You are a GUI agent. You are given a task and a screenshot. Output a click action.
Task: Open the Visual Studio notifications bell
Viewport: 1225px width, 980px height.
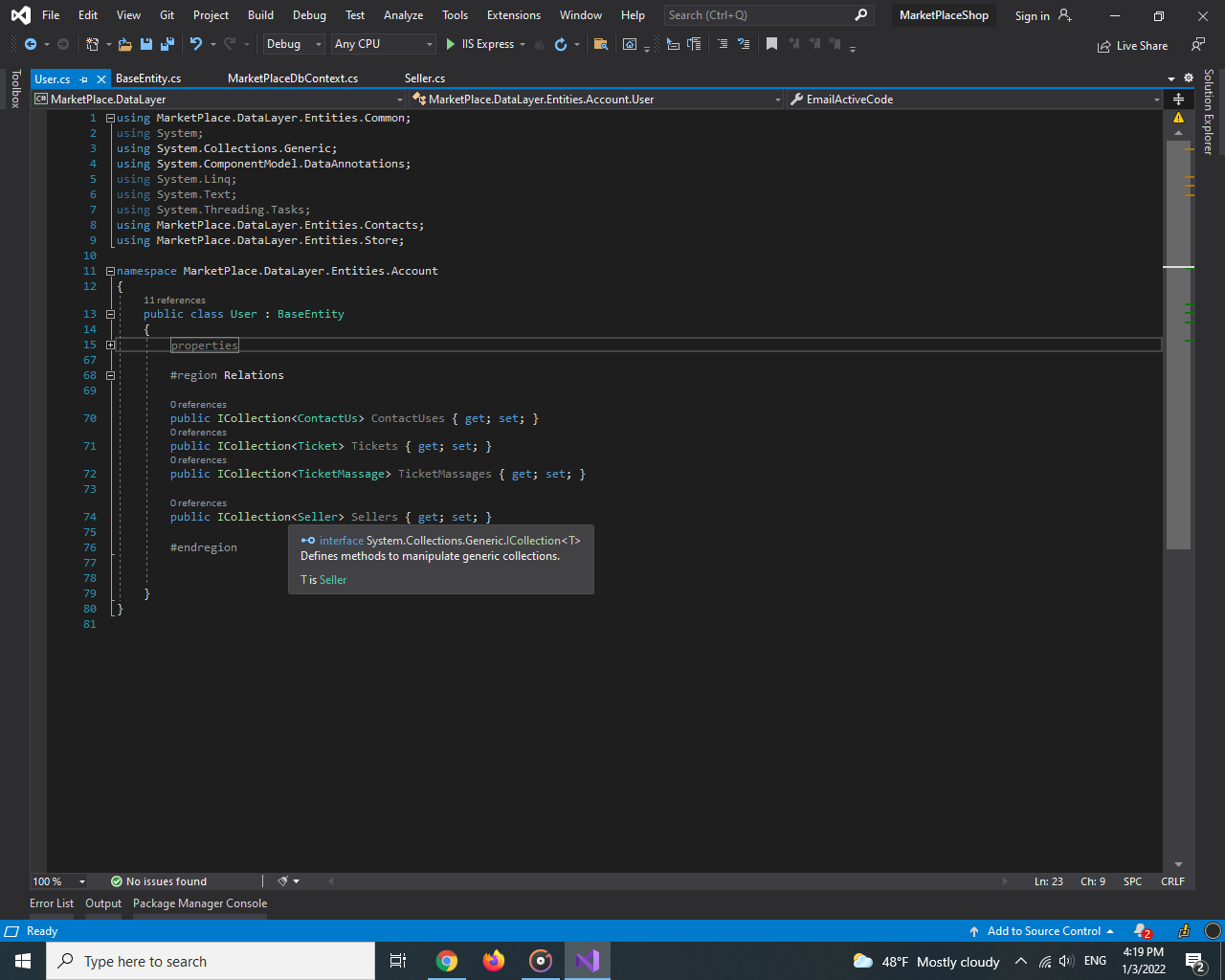point(1142,931)
